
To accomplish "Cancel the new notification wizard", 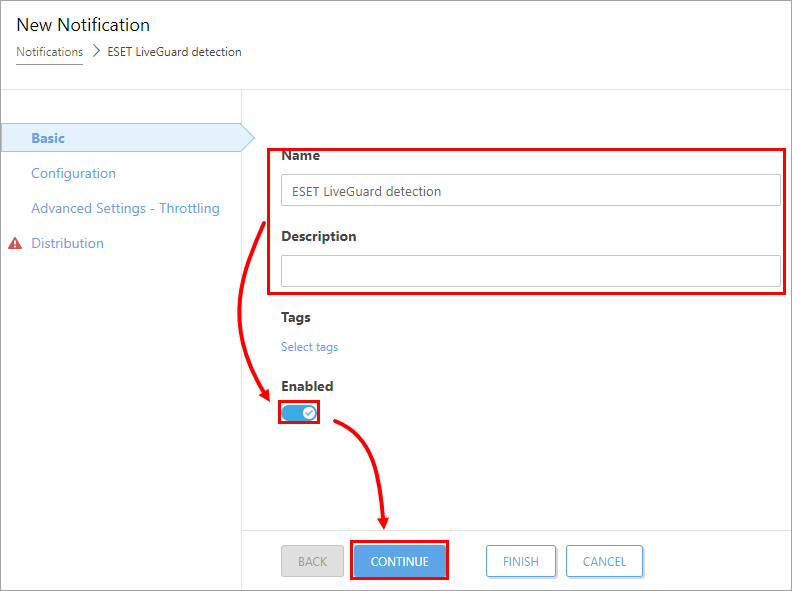I will (604, 561).
